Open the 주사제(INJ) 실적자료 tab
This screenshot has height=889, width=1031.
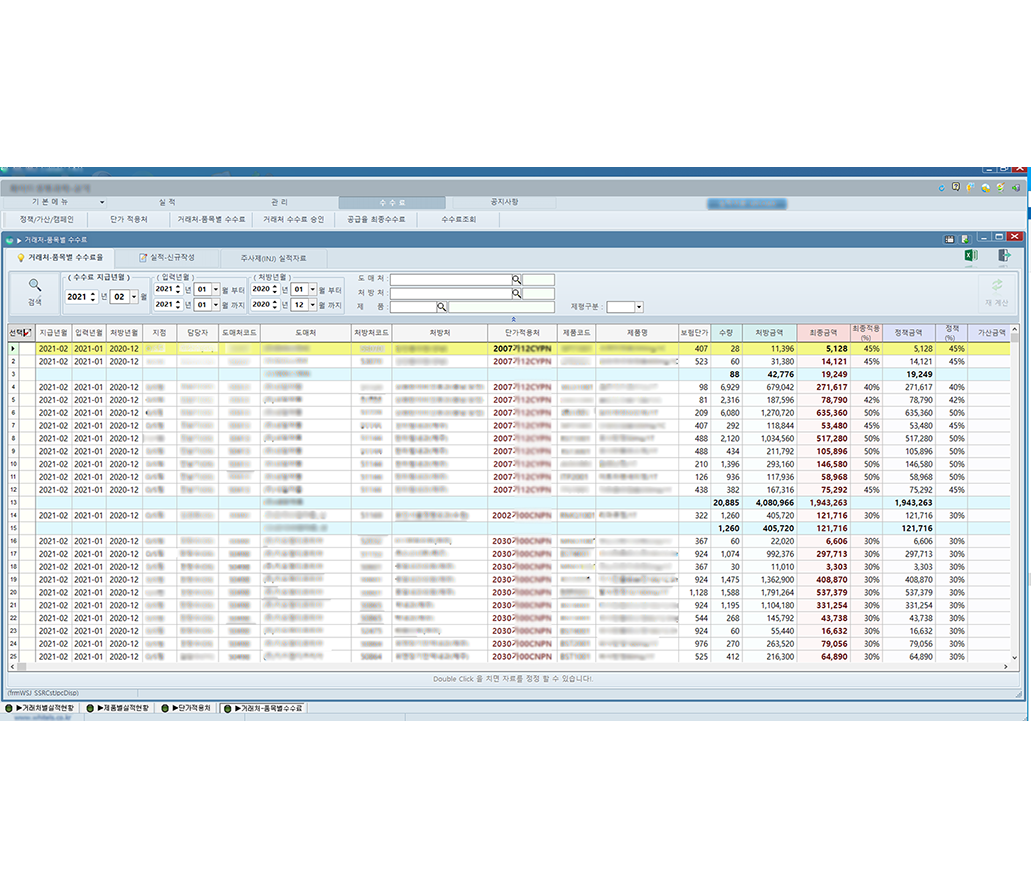[272, 258]
